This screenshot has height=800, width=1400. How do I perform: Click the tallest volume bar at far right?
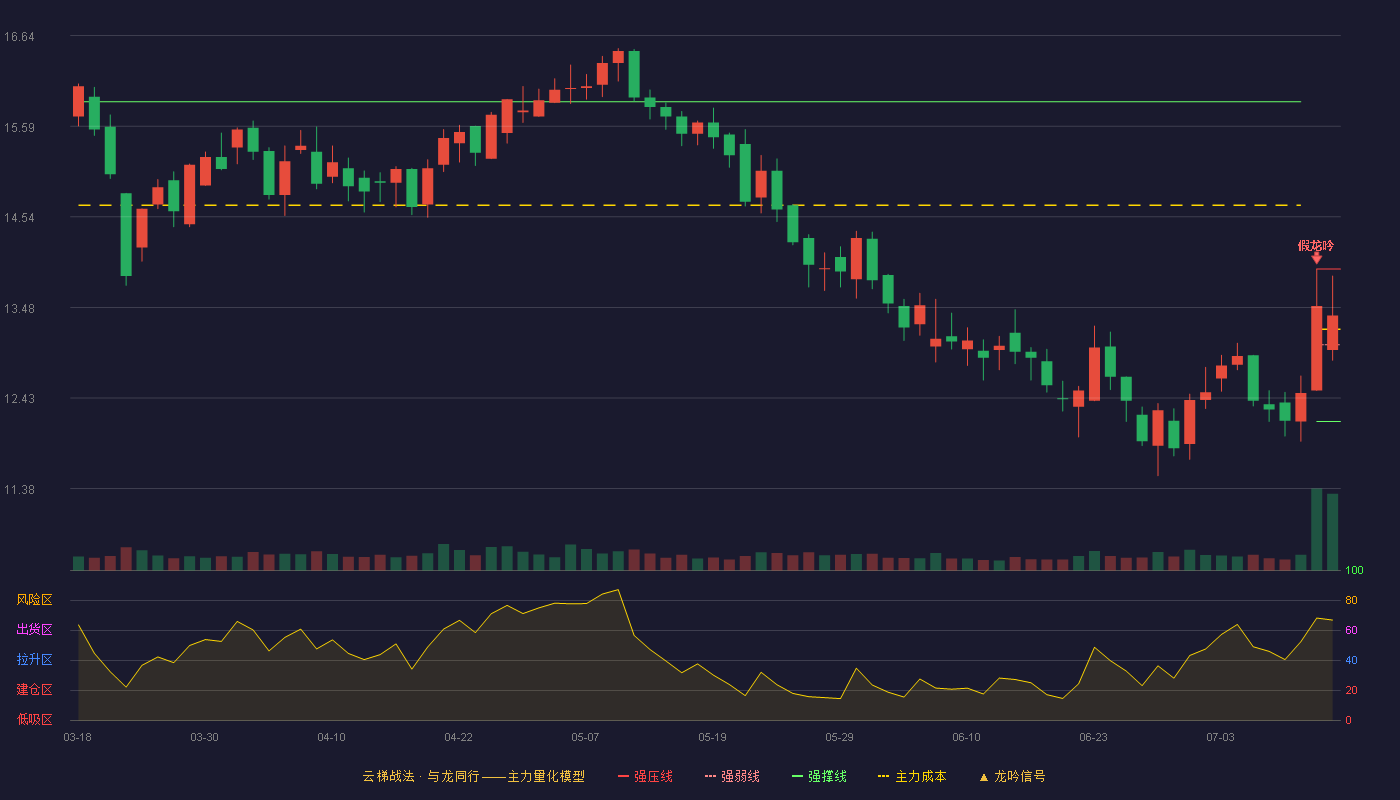tap(1316, 529)
